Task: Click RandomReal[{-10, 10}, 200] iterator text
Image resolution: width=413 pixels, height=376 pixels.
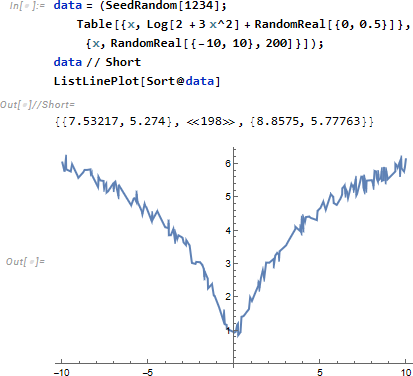Action: click(202, 43)
